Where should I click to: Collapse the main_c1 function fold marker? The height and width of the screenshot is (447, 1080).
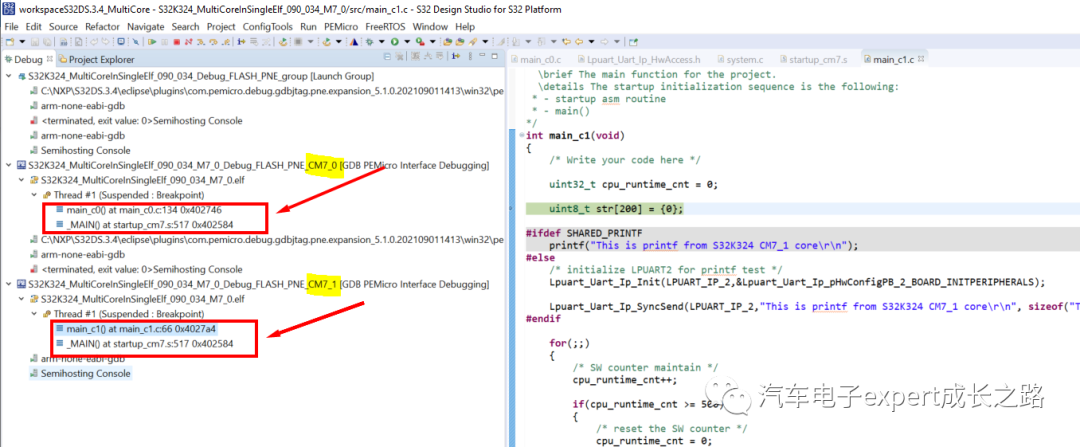(521, 135)
